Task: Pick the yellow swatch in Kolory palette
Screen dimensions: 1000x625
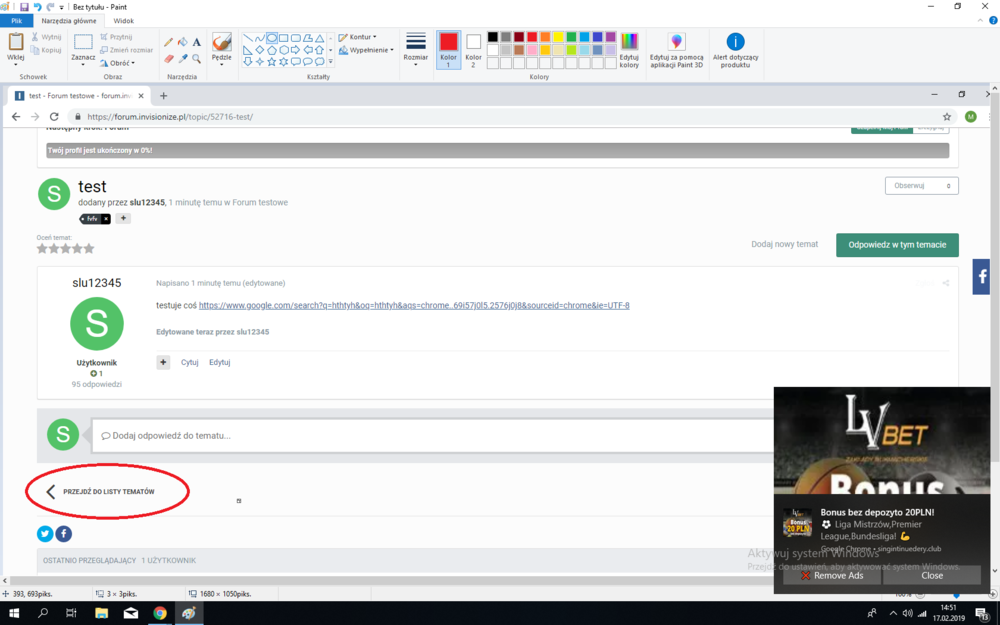Action: coord(558,37)
